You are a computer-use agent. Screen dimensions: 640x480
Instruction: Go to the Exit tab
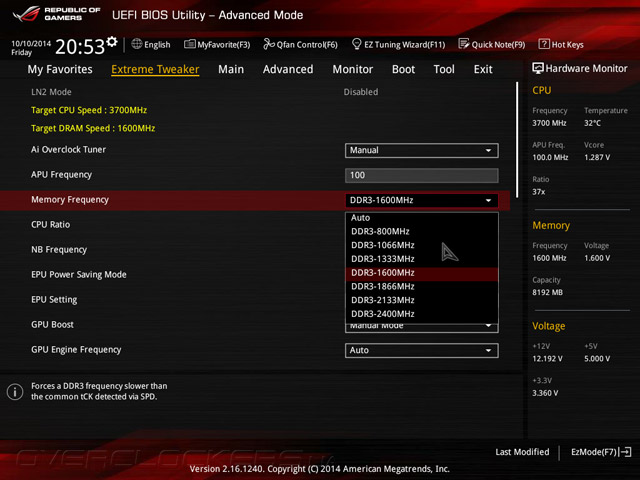pyautogui.click(x=483, y=69)
